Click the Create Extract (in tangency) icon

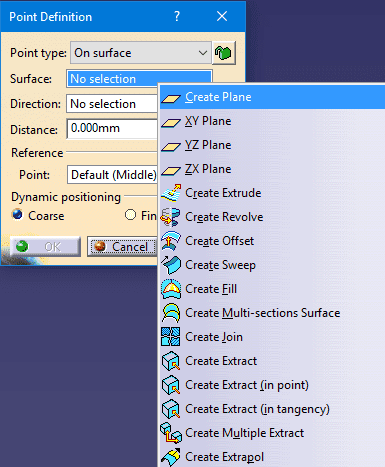[x=171, y=409]
